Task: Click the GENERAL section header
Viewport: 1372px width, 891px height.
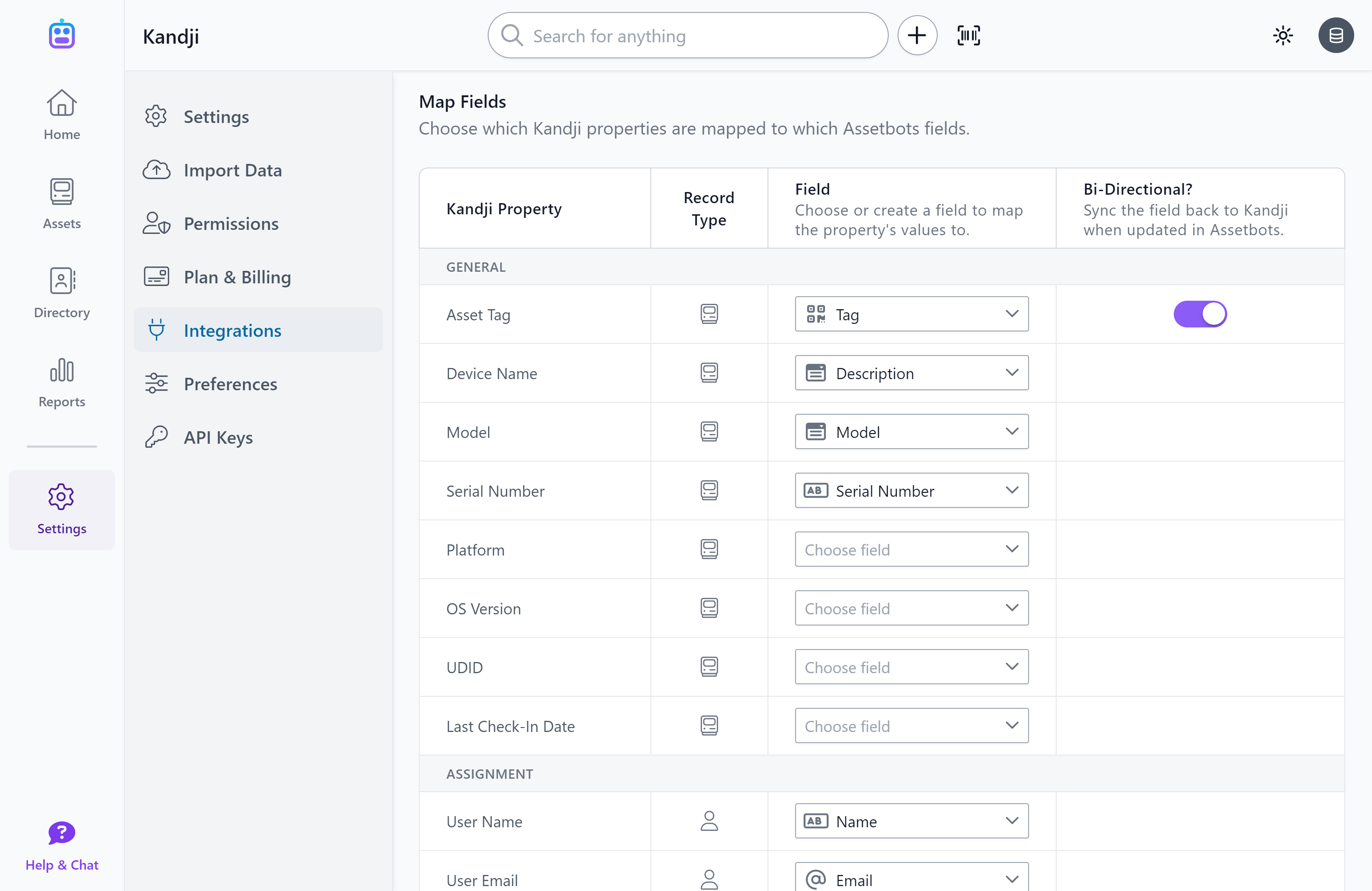Action: click(x=476, y=267)
